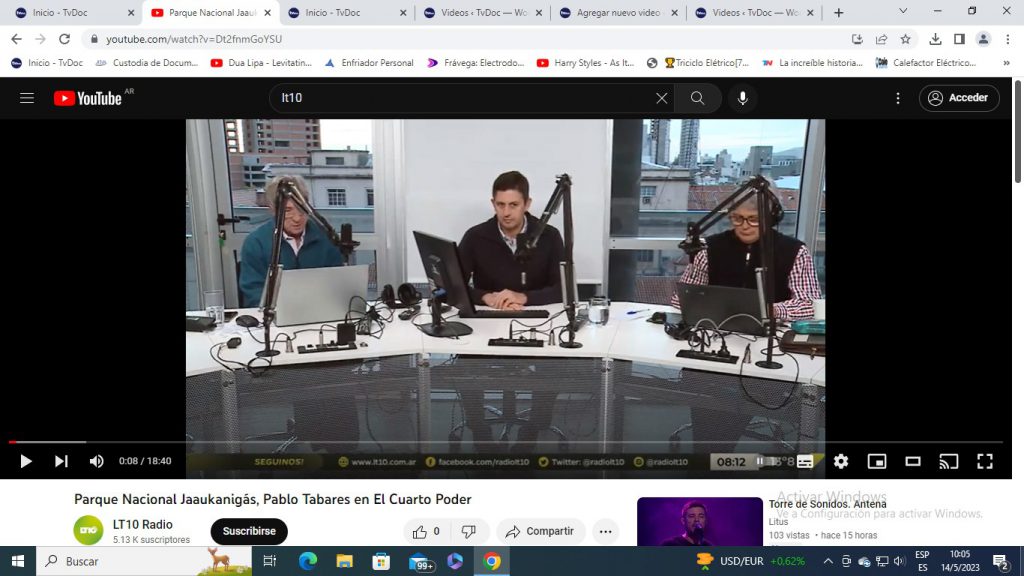The image size is (1024, 576).
Task: Switch to theater mode view
Action: [x=913, y=461]
